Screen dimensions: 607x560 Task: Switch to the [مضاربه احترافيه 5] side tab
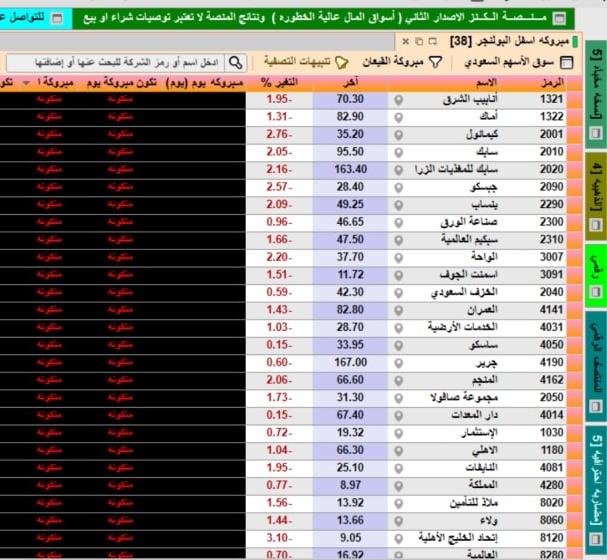(x=596, y=490)
